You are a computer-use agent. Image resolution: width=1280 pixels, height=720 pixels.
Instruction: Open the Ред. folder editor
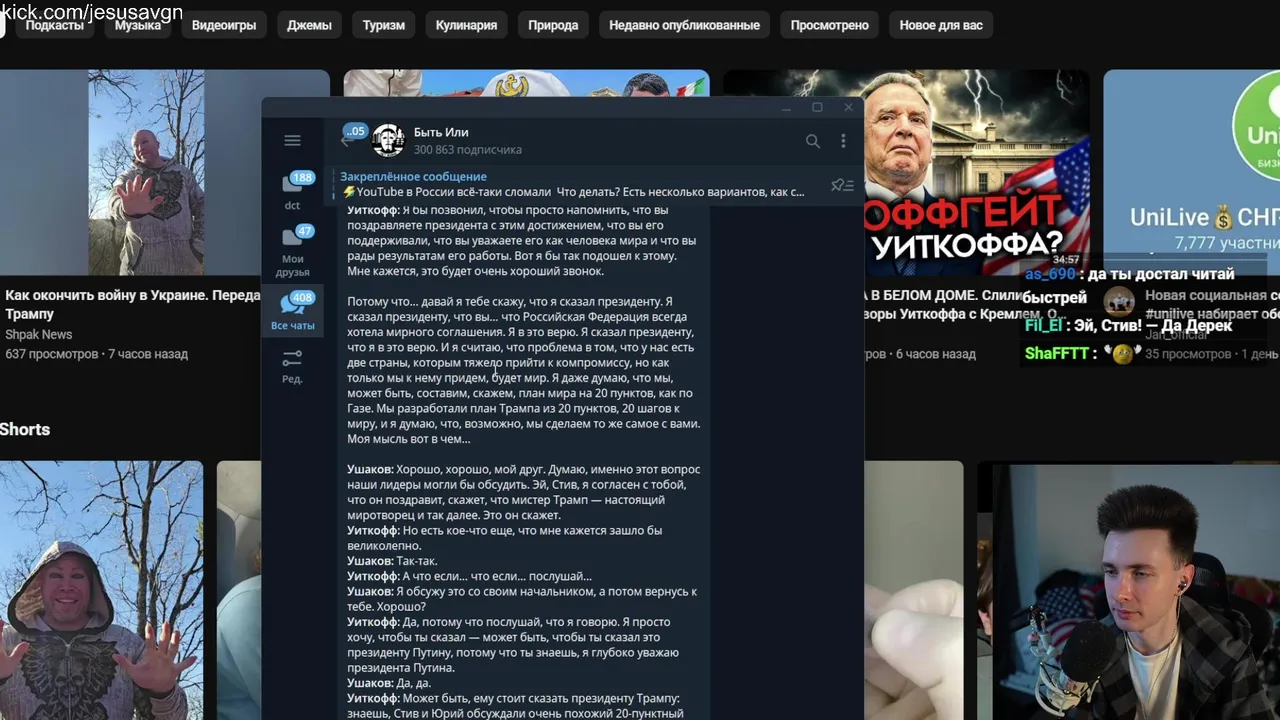[x=292, y=366]
